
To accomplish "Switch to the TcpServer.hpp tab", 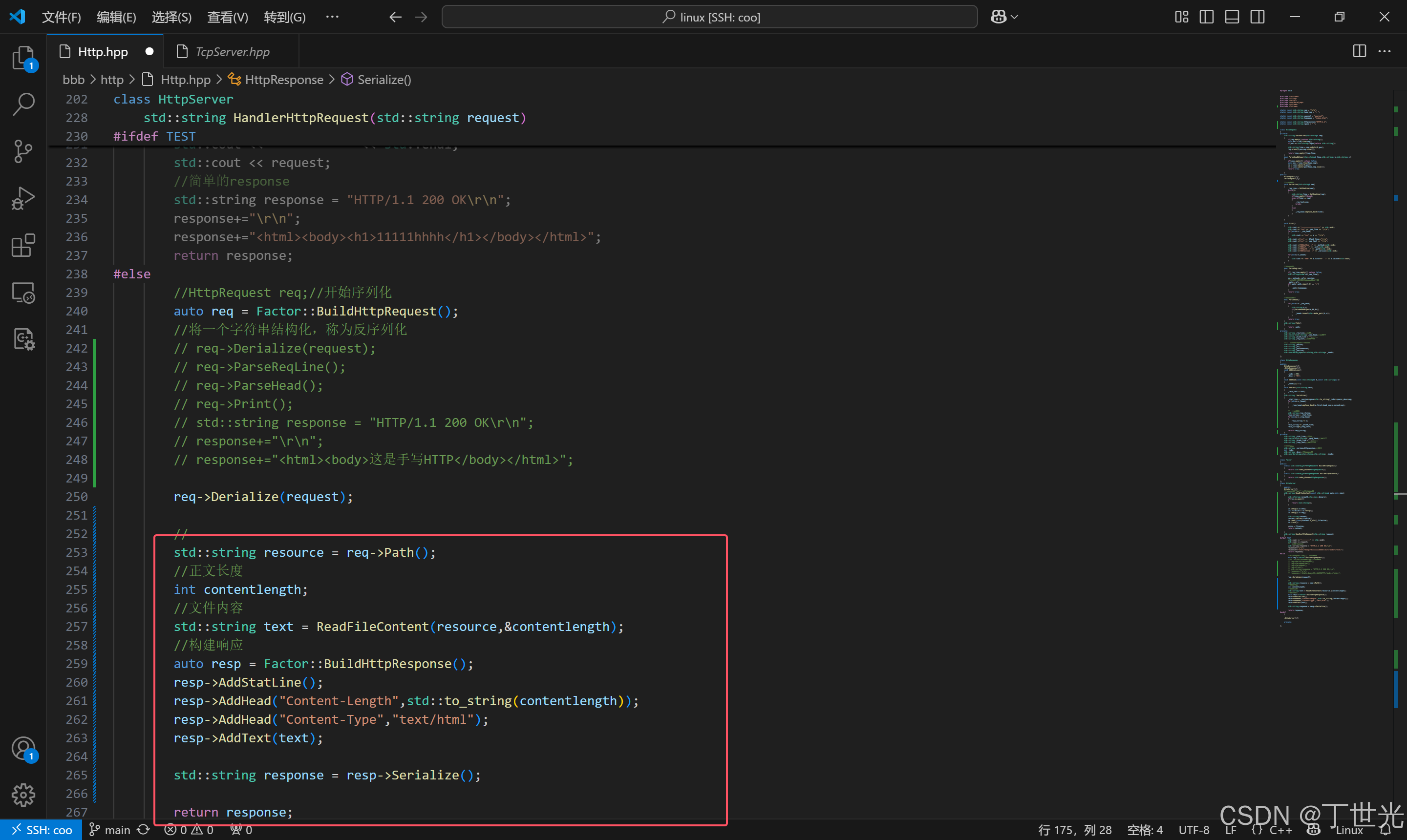I will 232,51.
